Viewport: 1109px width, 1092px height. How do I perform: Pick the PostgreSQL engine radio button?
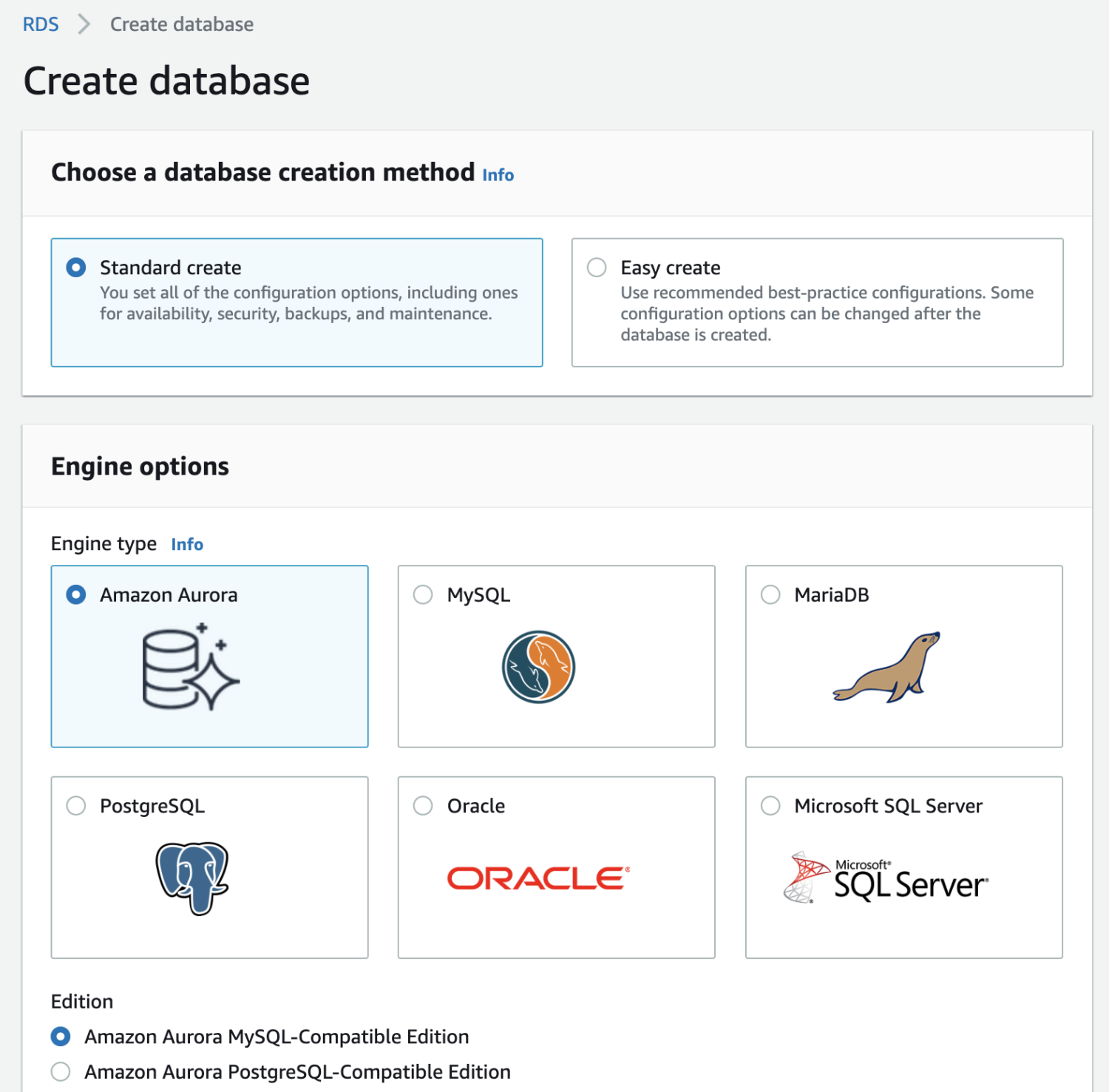click(x=76, y=805)
